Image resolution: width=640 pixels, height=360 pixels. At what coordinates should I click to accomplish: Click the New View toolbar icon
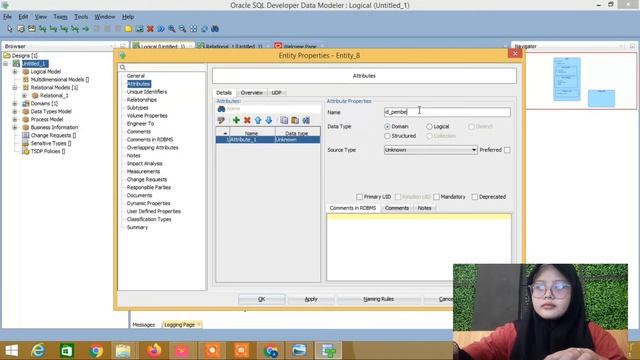tap(31, 29)
